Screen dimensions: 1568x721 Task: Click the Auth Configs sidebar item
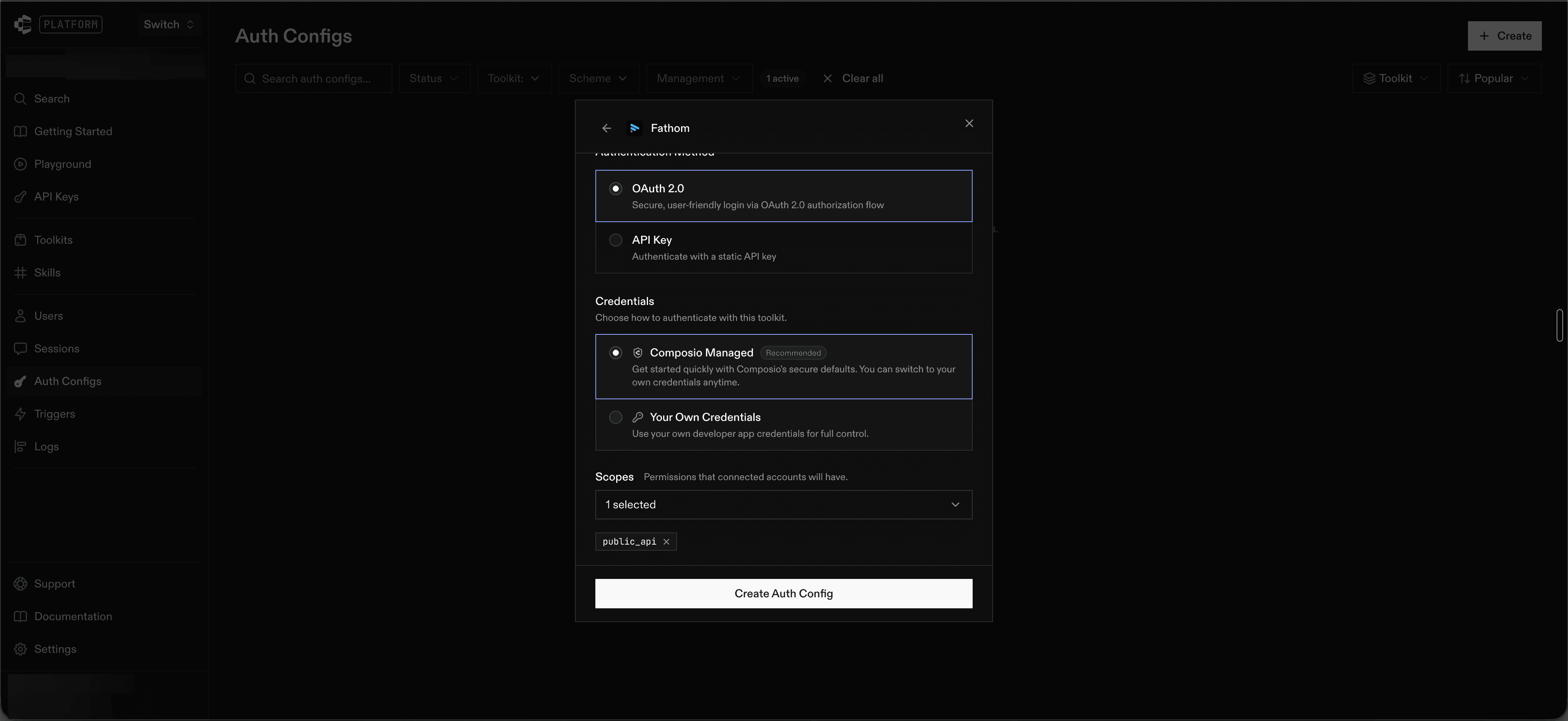point(103,381)
